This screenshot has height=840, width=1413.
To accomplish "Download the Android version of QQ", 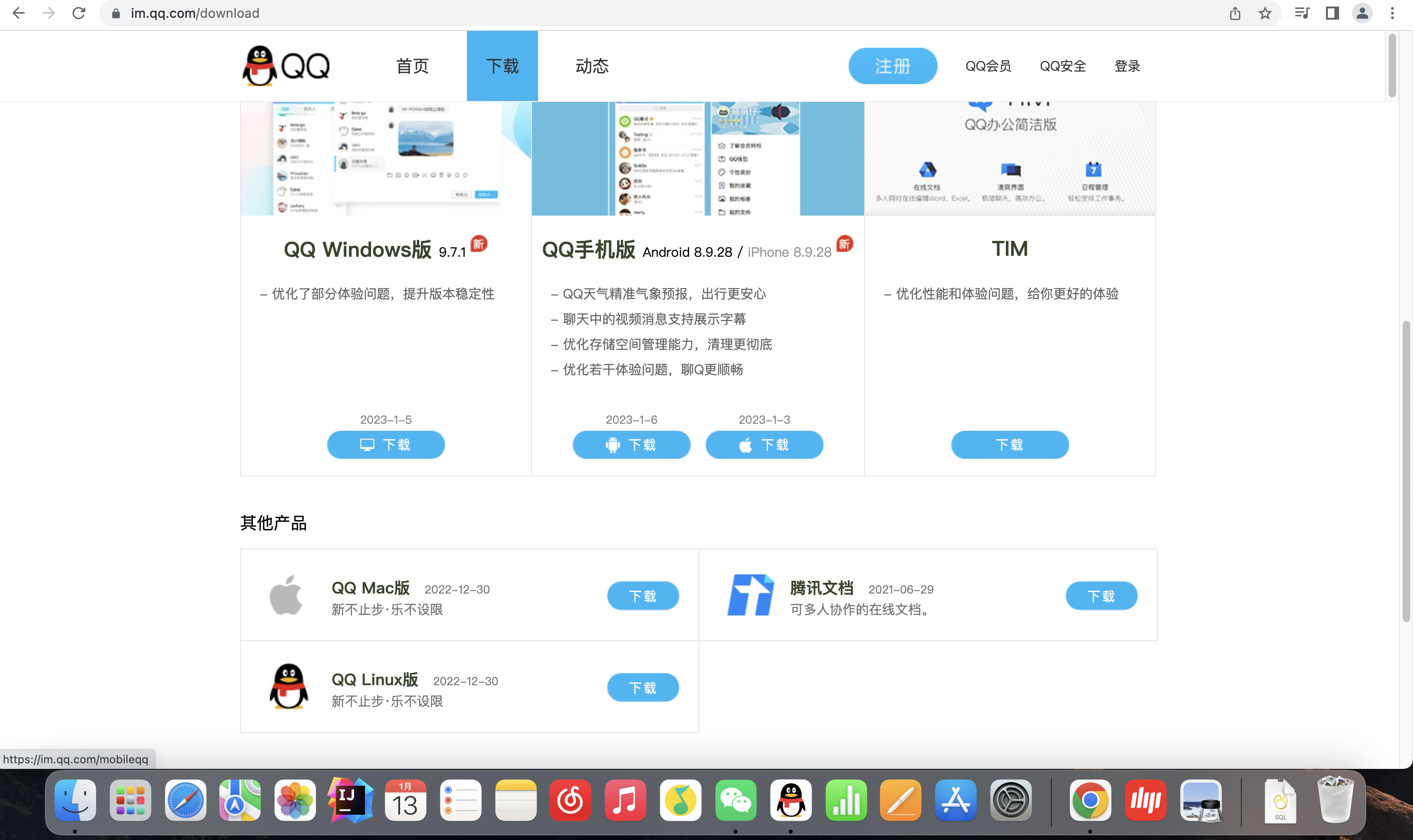I will pos(631,445).
